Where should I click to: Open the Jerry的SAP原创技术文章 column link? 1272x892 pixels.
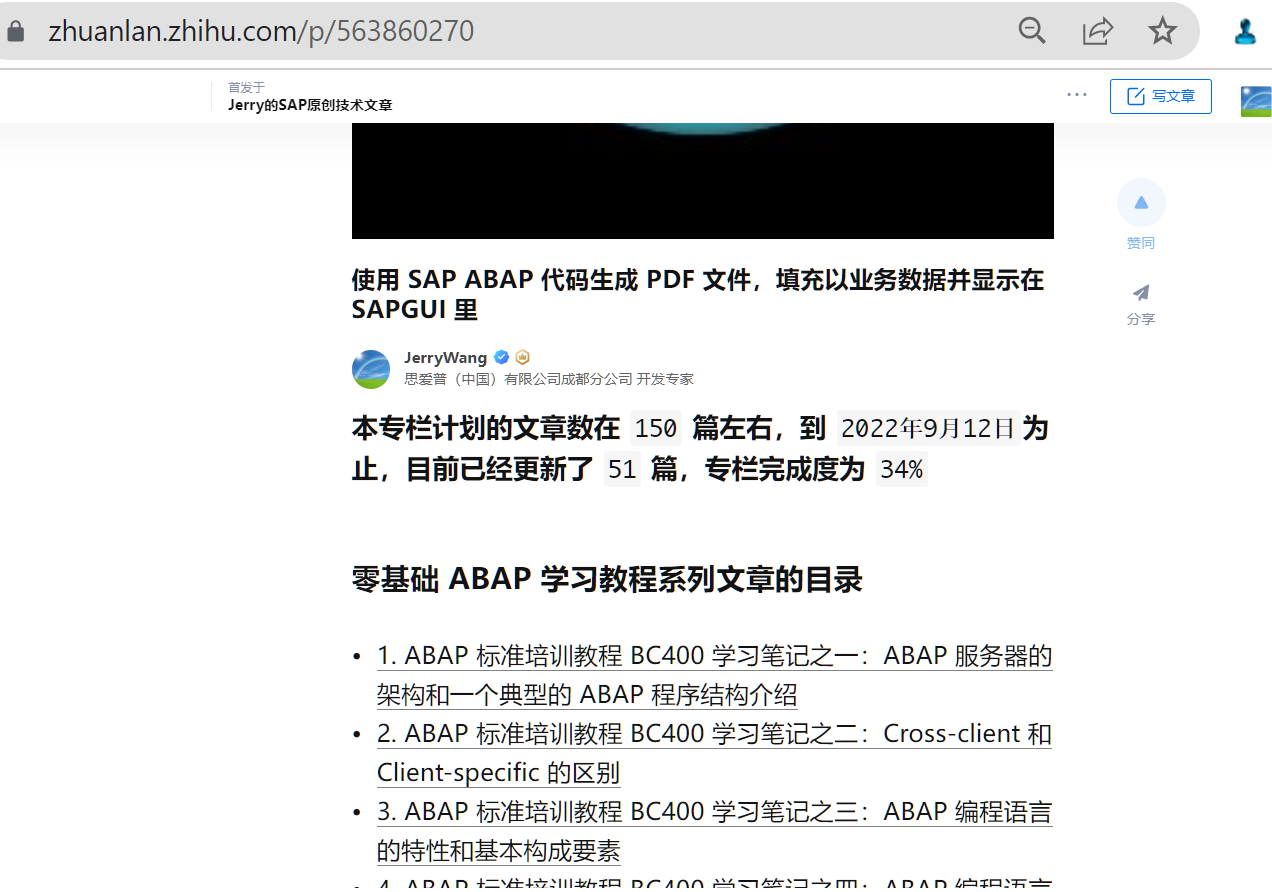click(x=310, y=105)
